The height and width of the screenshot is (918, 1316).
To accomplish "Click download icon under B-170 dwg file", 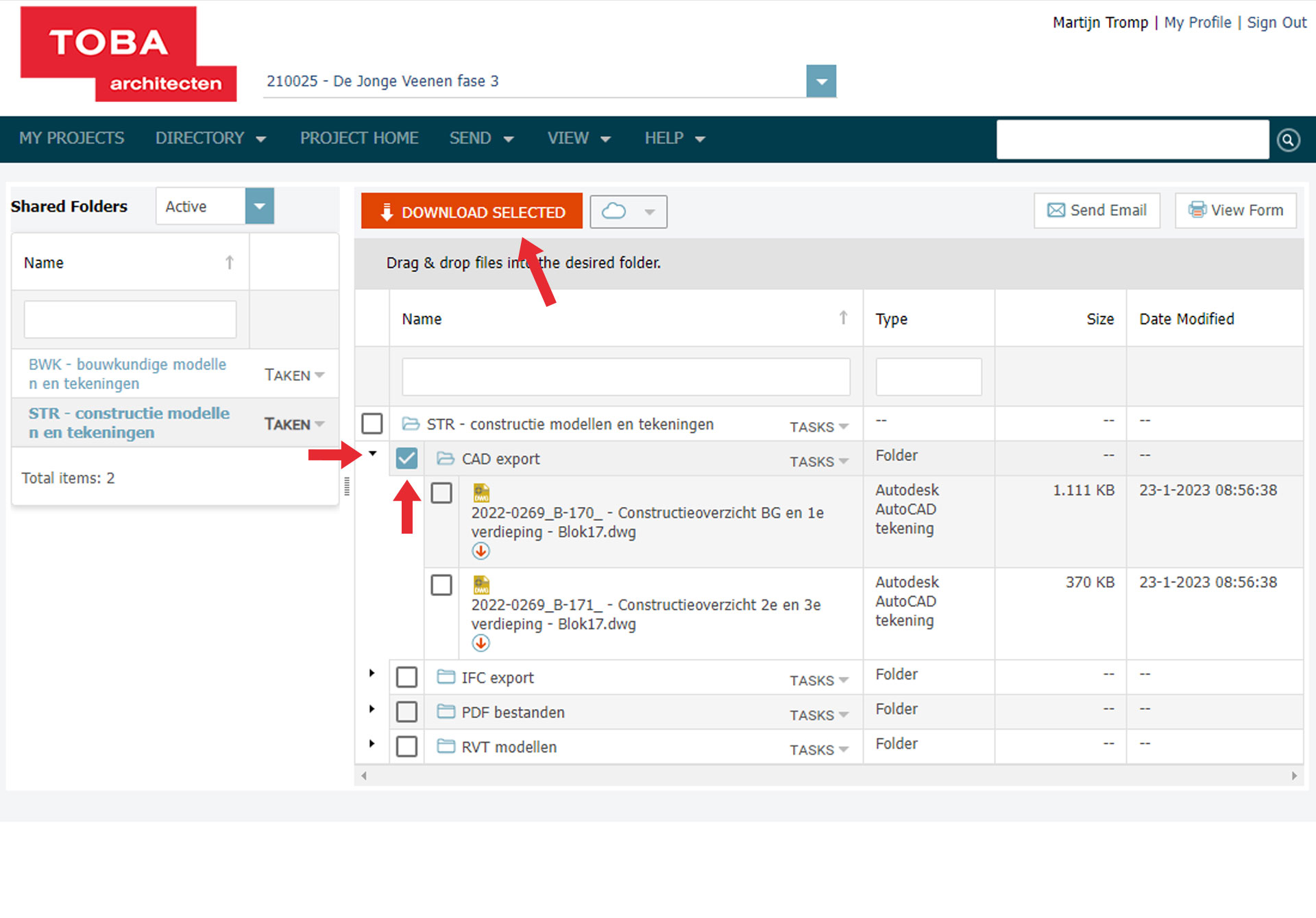I will coord(480,551).
